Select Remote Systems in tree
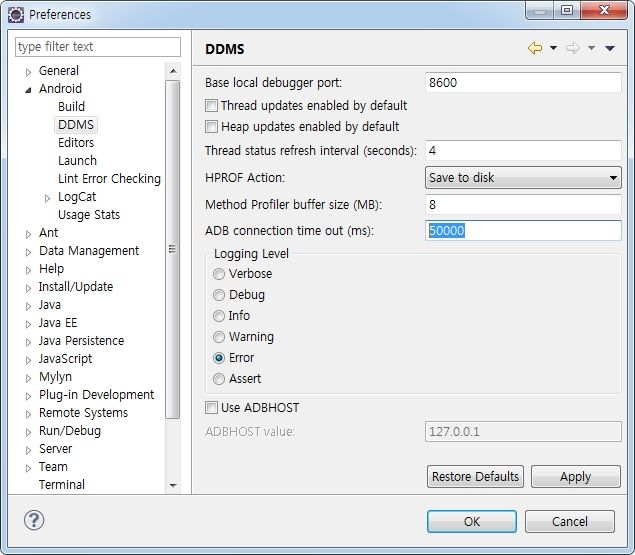This screenshot has width=635, height=555. coord(83,413)
